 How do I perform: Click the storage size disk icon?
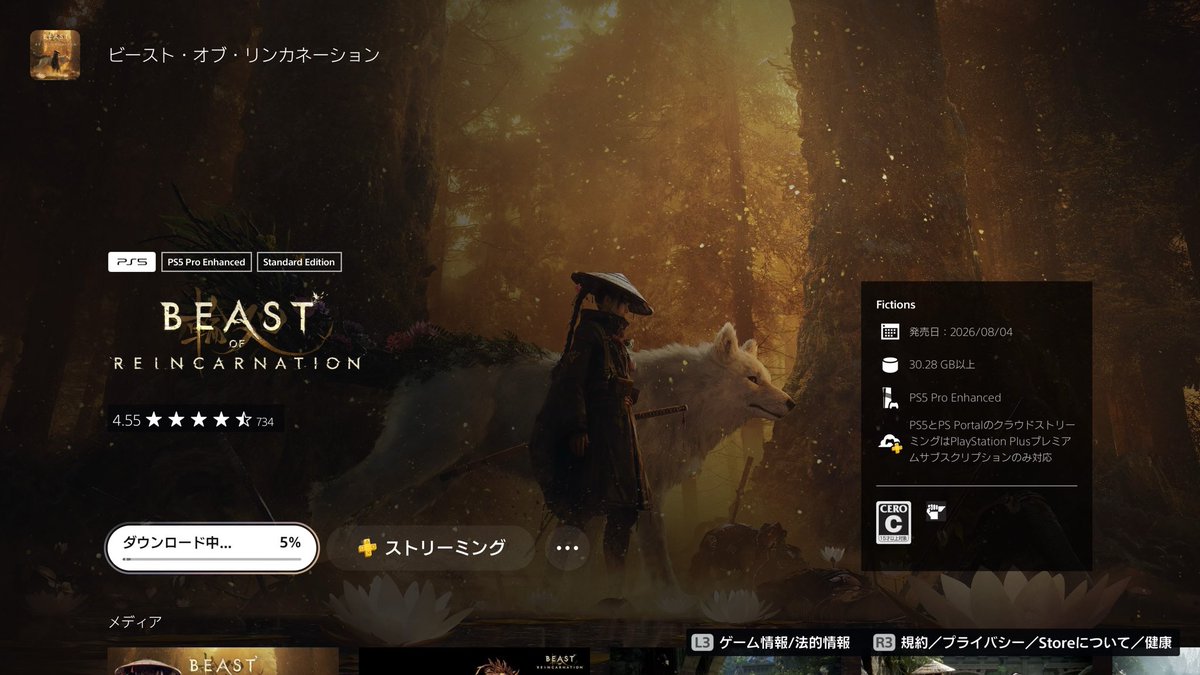click(889, 364)
